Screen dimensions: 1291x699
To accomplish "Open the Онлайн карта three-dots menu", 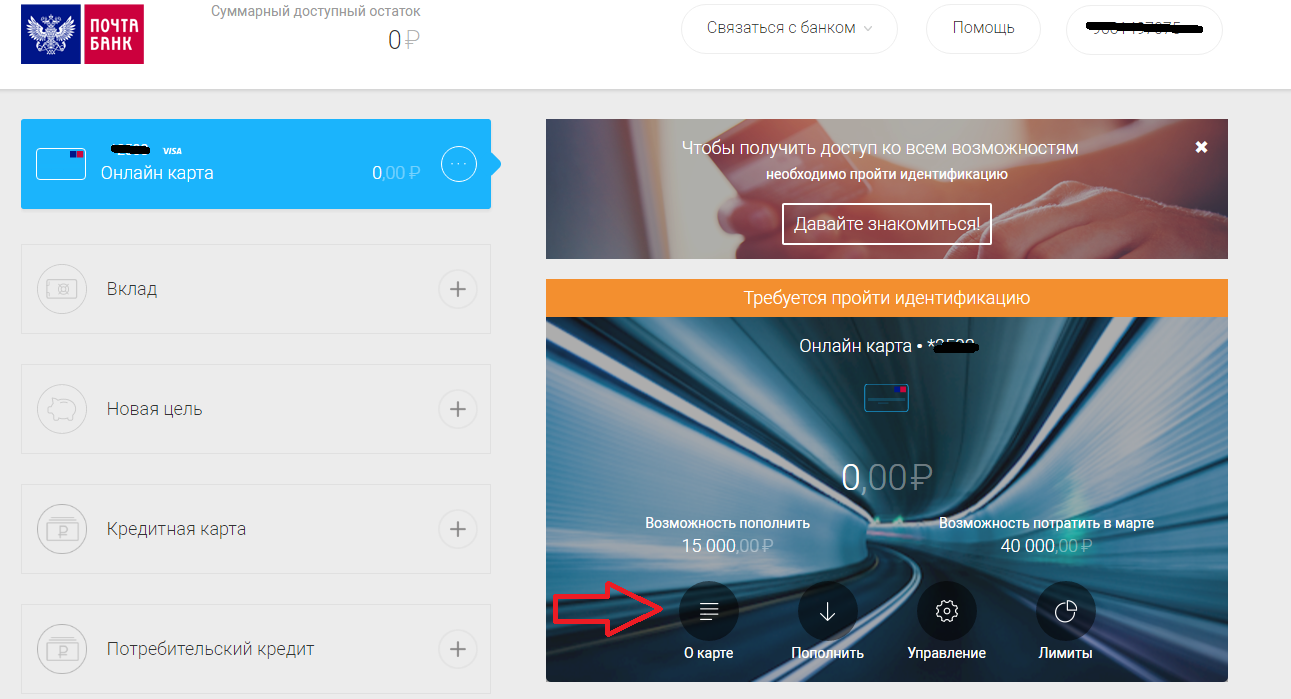I will (x=459, y=164).
